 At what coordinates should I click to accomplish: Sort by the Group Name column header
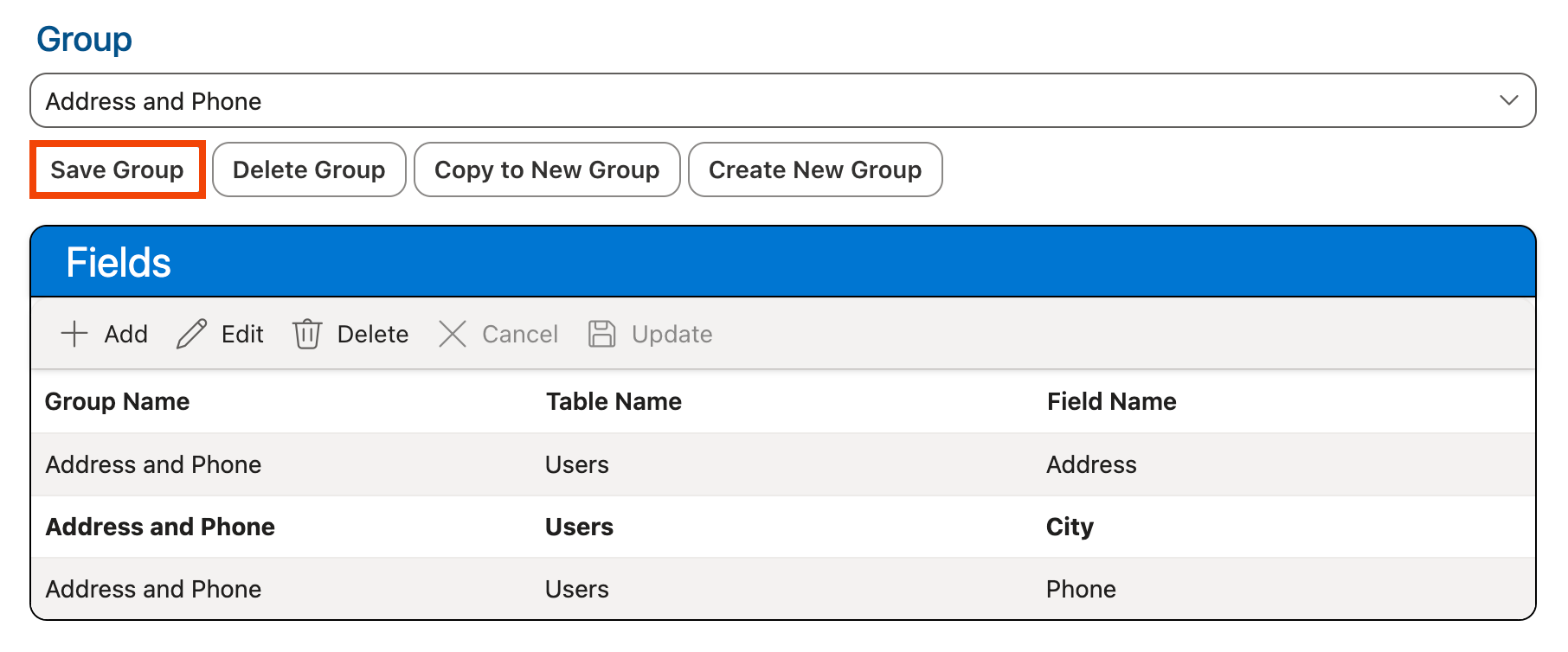pos(118,401)
